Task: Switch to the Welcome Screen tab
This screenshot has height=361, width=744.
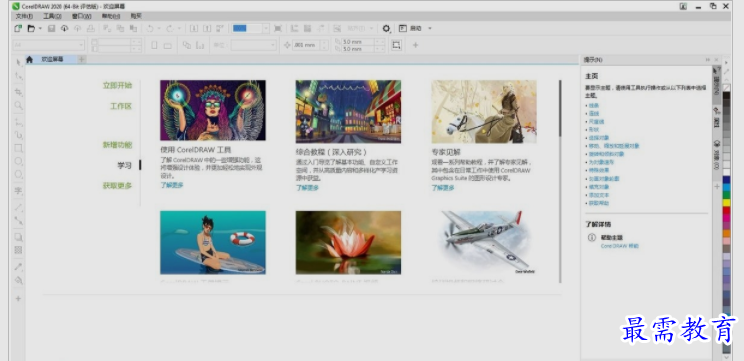Action: click(51, 60)
